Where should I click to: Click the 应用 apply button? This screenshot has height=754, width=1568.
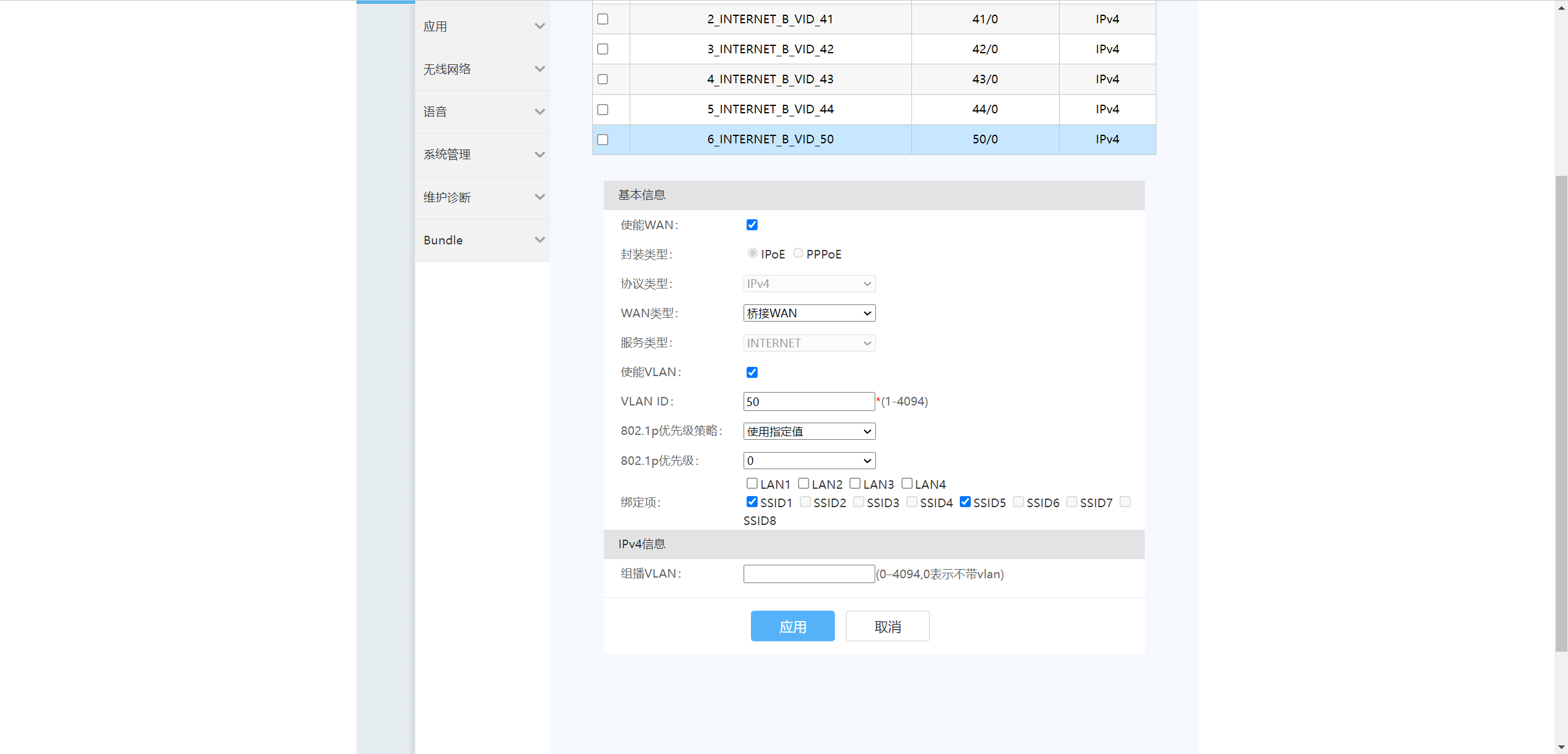(793, 626)
